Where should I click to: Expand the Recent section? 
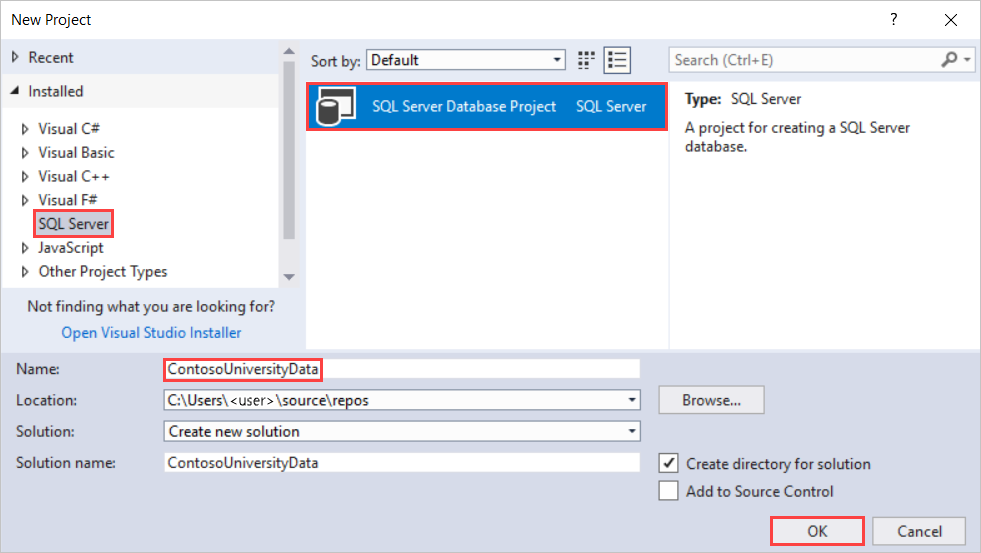(14, 58)
